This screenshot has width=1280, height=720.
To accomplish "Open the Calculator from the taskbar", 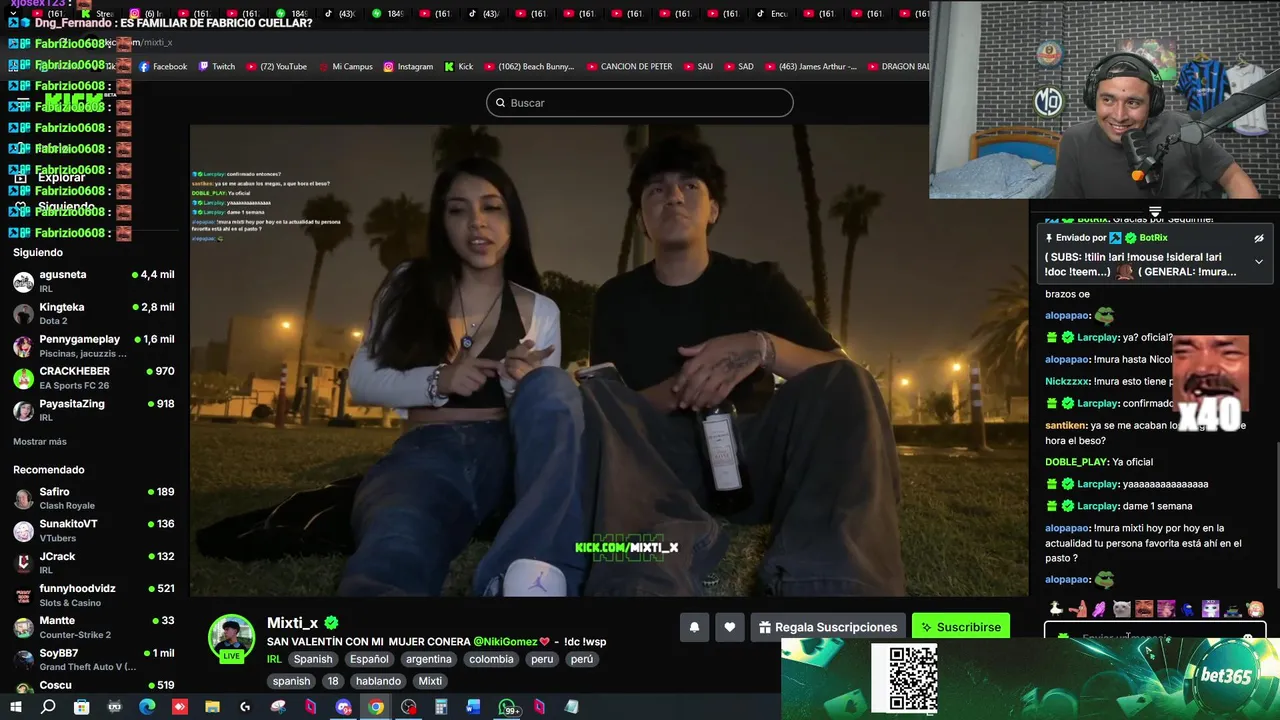I will [x=441, y=707].
